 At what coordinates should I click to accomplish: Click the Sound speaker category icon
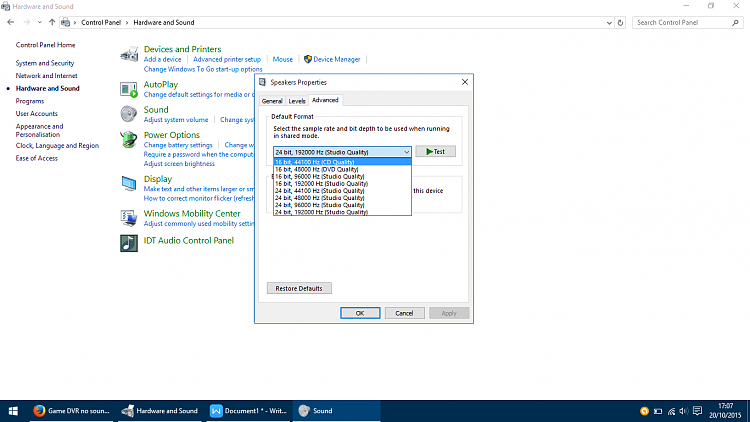(129, 114)
